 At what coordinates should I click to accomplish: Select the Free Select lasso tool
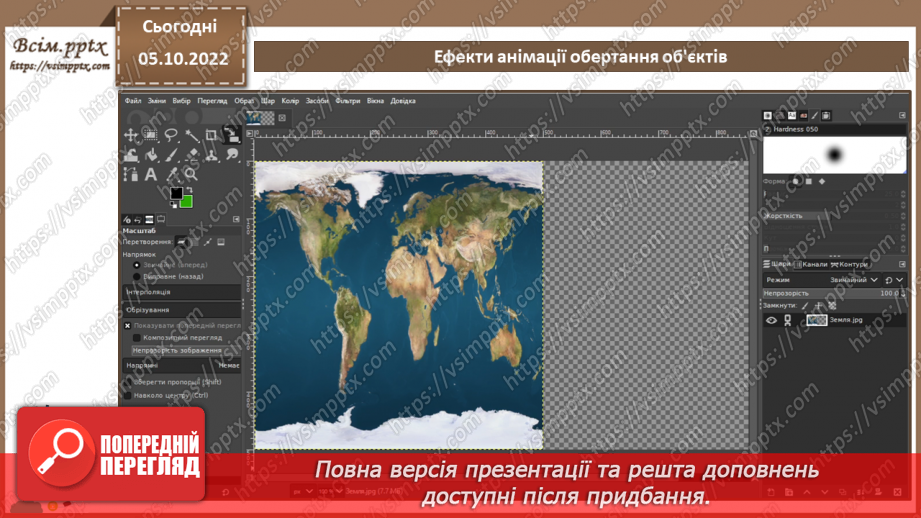point(171,135)
